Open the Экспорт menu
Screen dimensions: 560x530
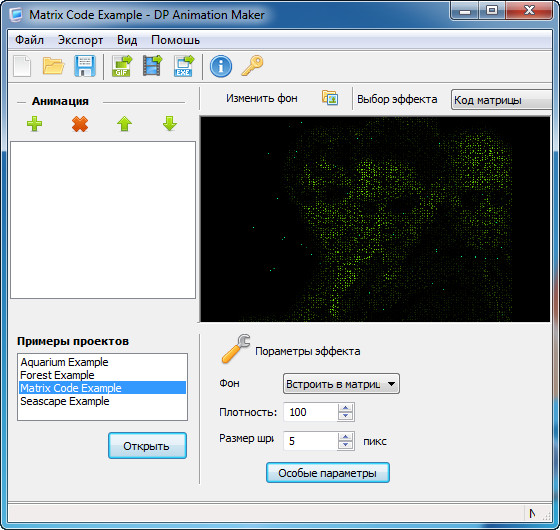pos(80,40)
